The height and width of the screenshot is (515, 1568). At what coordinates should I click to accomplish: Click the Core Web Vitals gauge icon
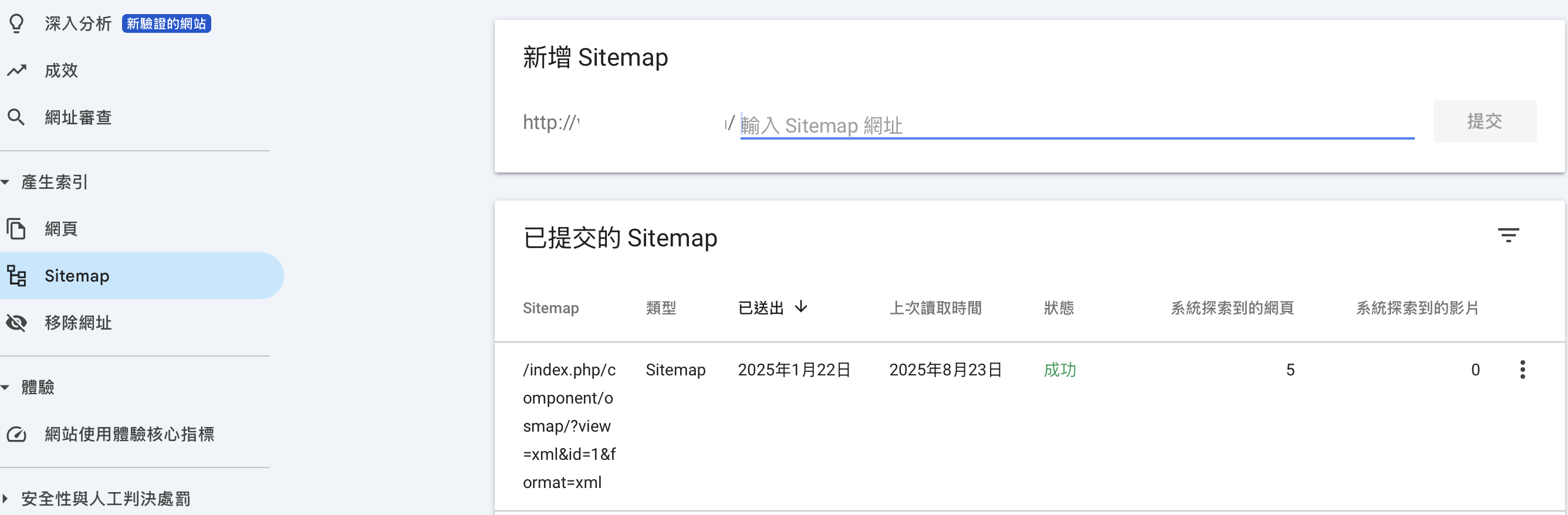click(16, 434)
